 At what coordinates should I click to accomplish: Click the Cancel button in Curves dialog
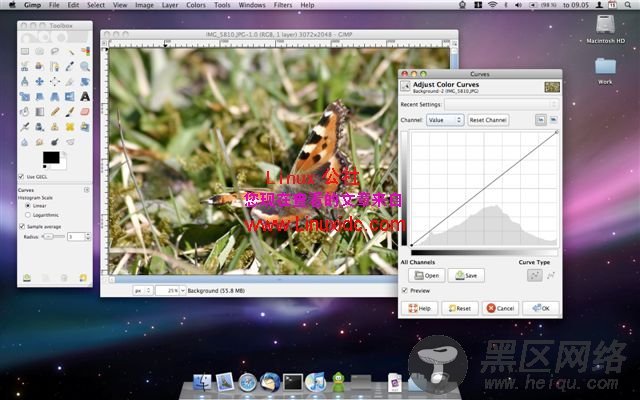click(x=500, y=308)
